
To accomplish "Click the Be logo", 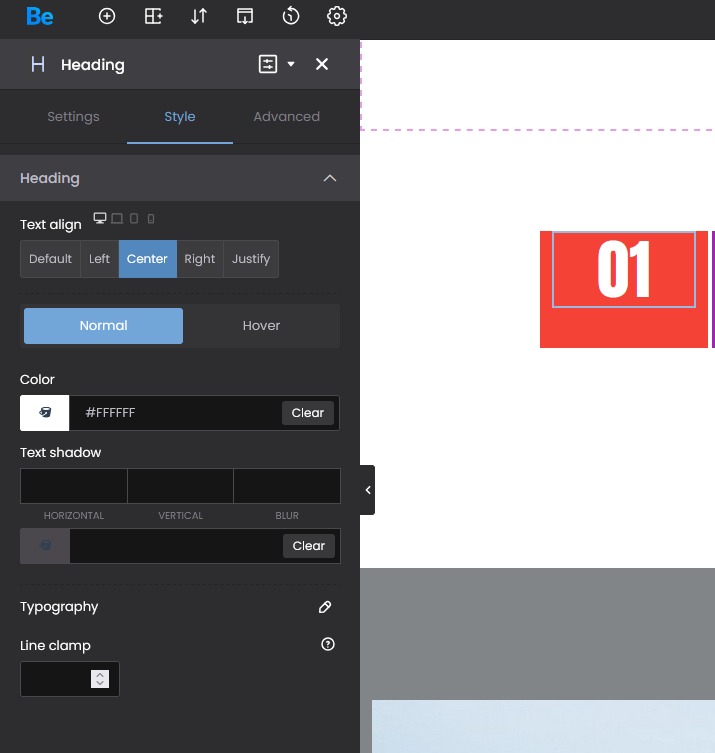I will coord(40,16).
